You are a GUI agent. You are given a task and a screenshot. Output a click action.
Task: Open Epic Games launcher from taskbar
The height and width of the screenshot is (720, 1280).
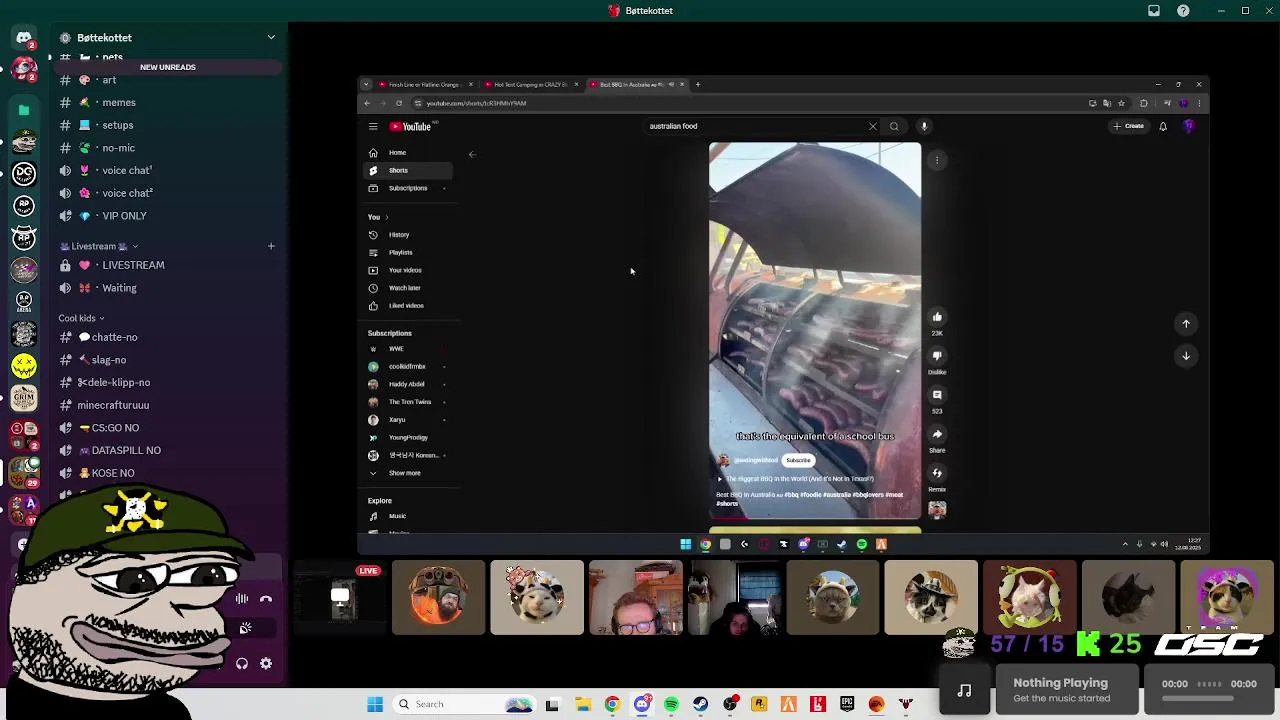click(847, 704)
